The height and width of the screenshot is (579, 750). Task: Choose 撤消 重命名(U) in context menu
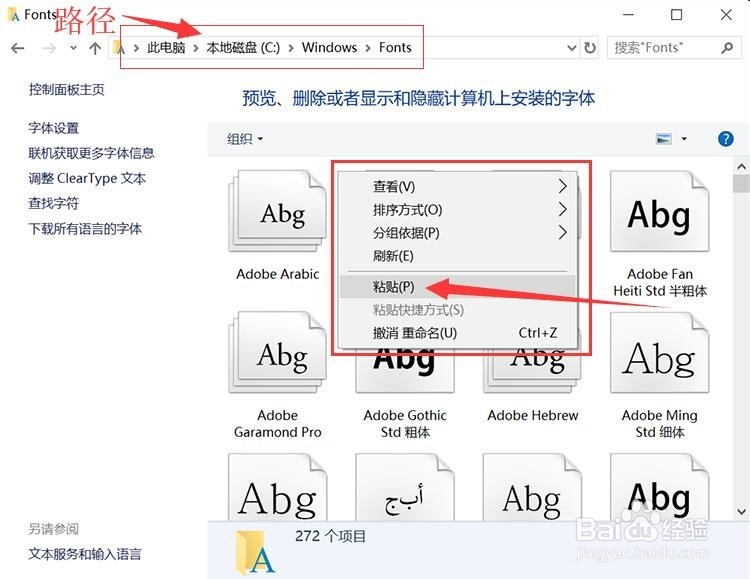pos(458,333)
